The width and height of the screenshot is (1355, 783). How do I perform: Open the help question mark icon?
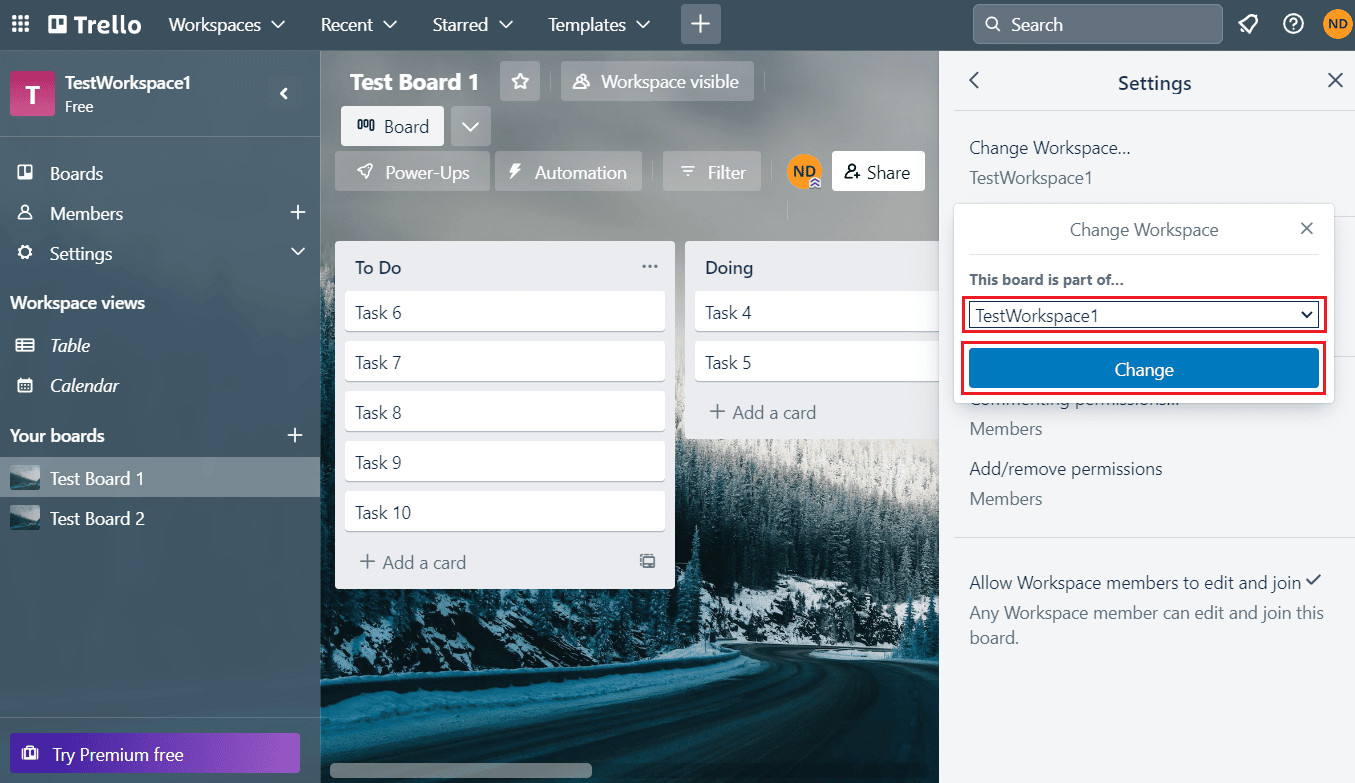pyautogui.click(x=1293, y=24)
